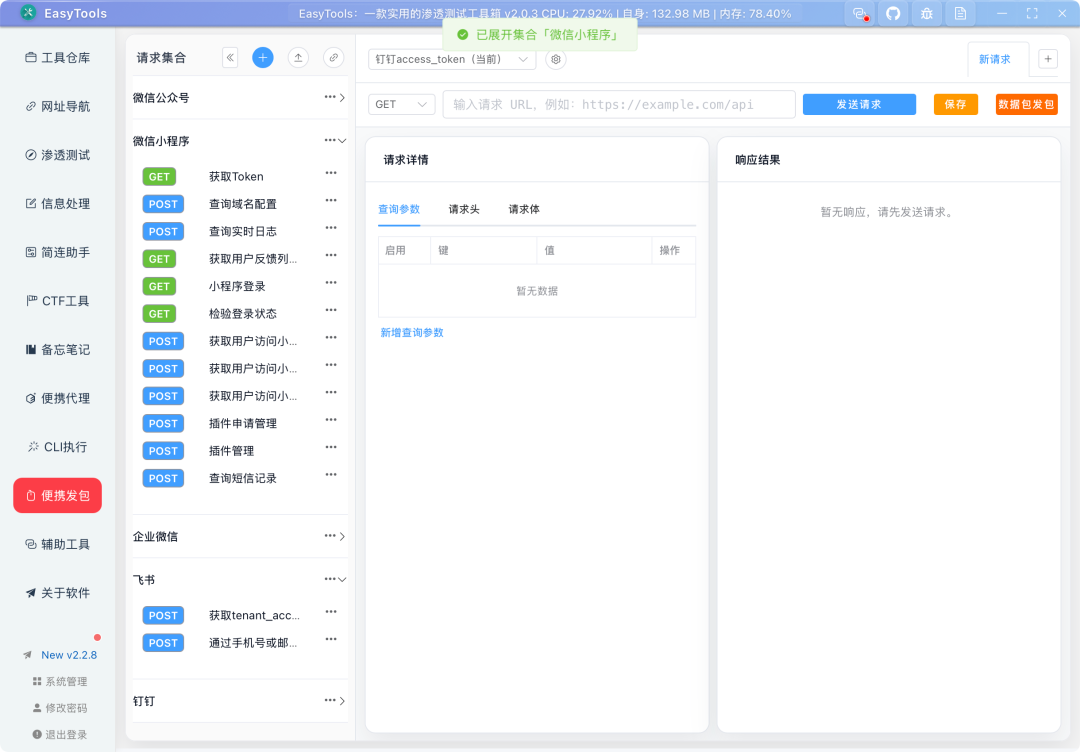
Task: Open 工具仓库 in the sidebar
Action: coord(58,58)
